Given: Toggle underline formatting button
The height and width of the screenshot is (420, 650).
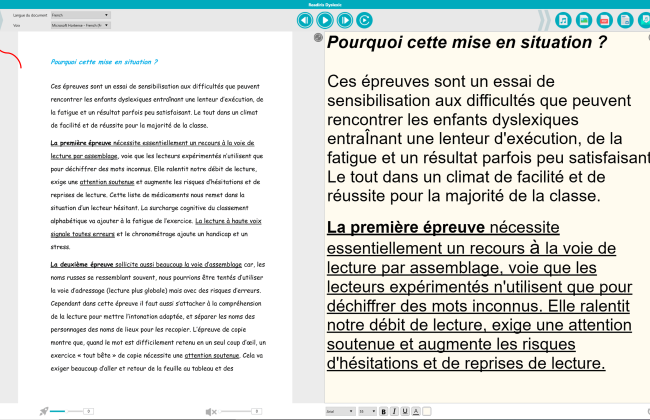Looking at the screenshot, I should (x=405, y=411).
